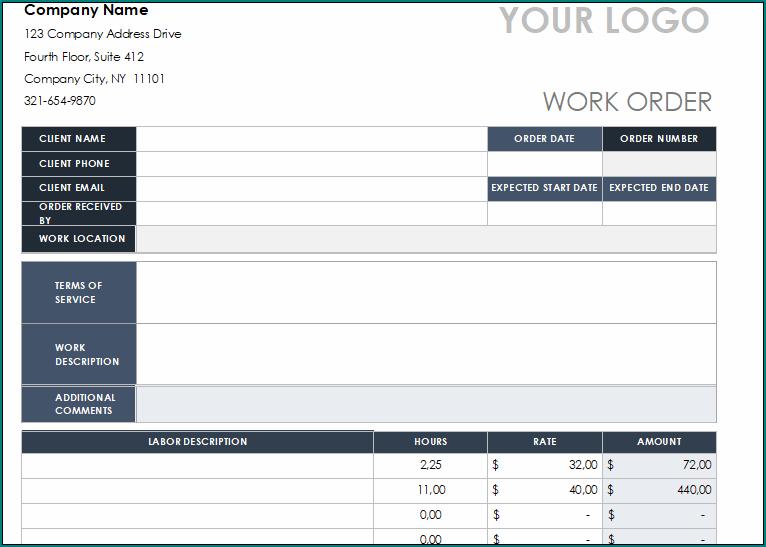Click the 123 Company Address Drive line

coord(103,34)
